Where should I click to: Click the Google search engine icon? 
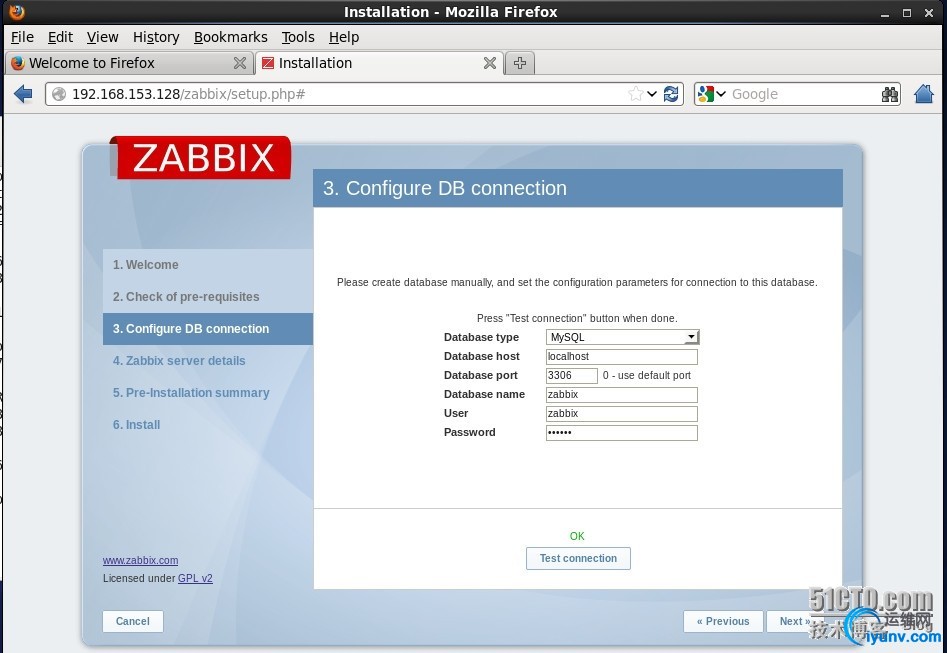click(x=705, y=94)
